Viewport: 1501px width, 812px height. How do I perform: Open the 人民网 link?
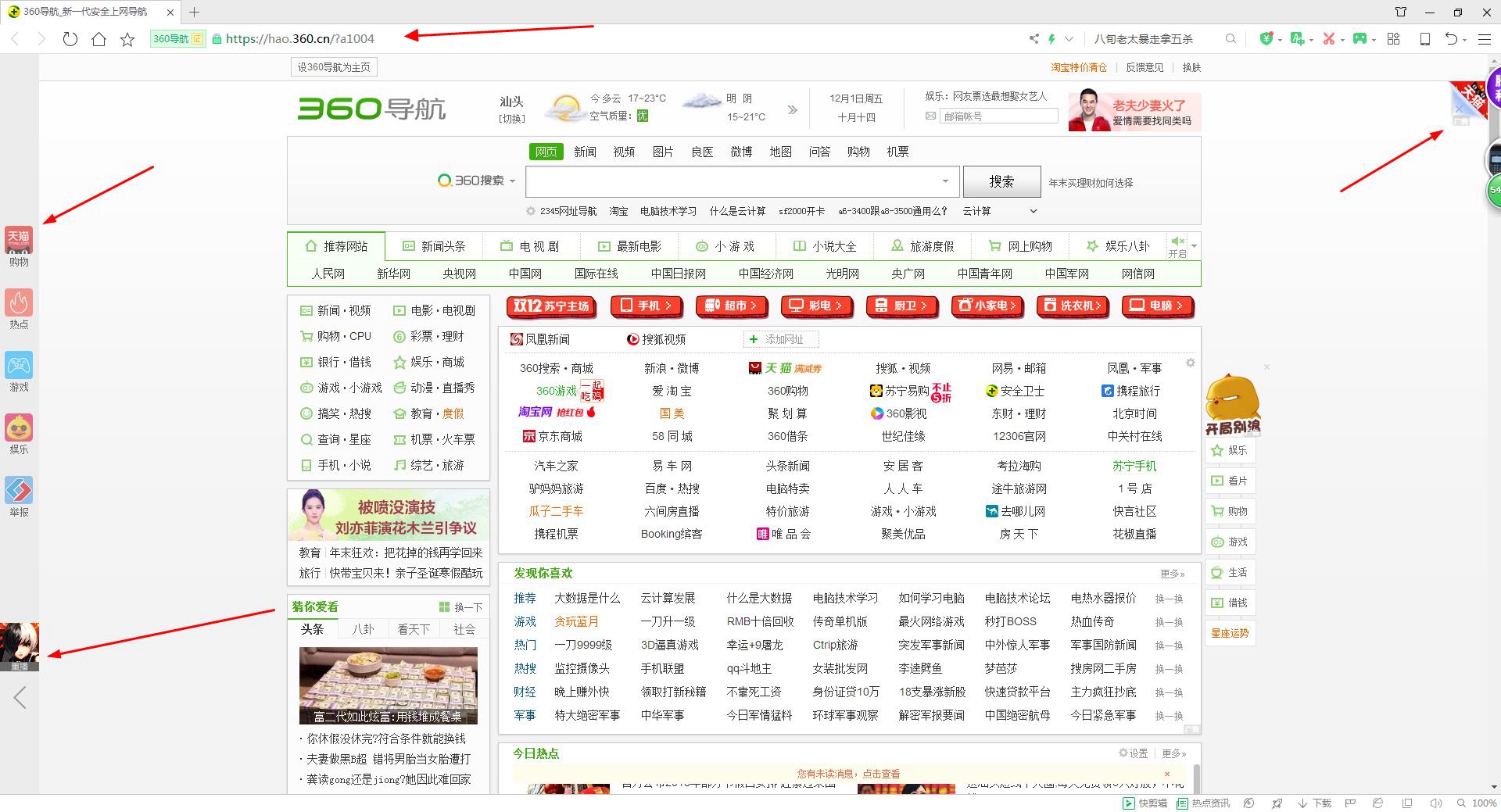pos(328,274)
